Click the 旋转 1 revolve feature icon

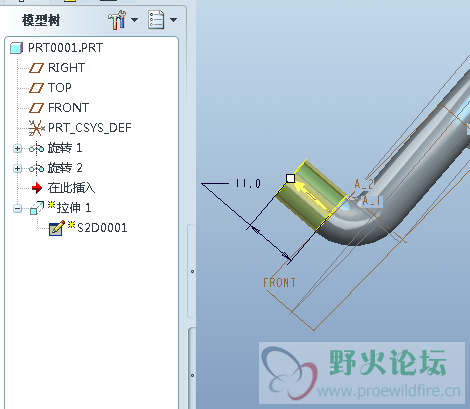[36, 148]
